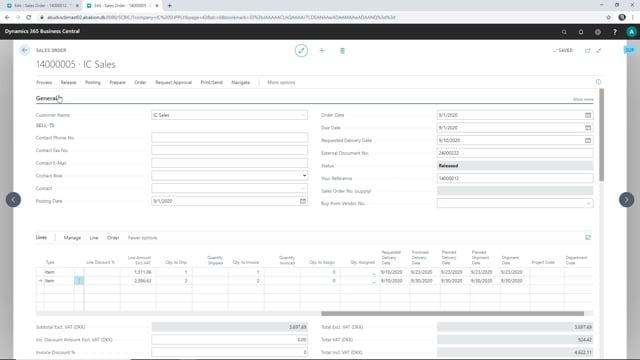Click Show more in General section
Viewport: 640px width, 360px height.
click(x=583, y=99)
